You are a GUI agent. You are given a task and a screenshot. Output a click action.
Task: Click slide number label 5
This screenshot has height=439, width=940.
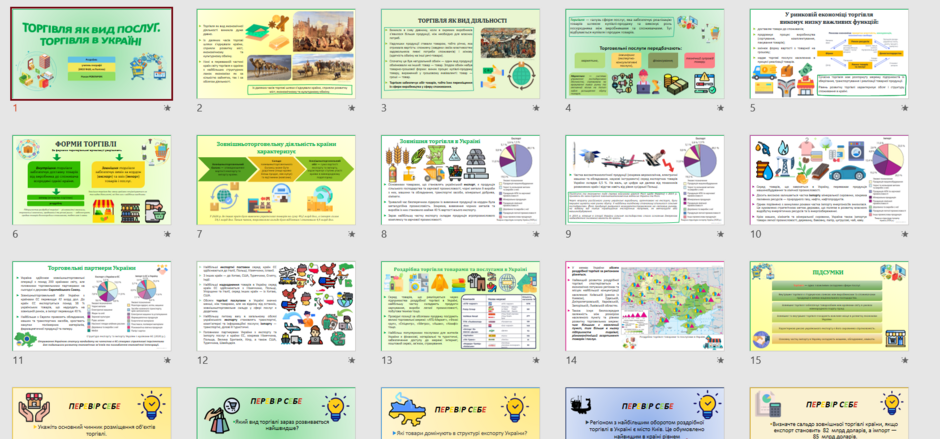tap(753, 108)
